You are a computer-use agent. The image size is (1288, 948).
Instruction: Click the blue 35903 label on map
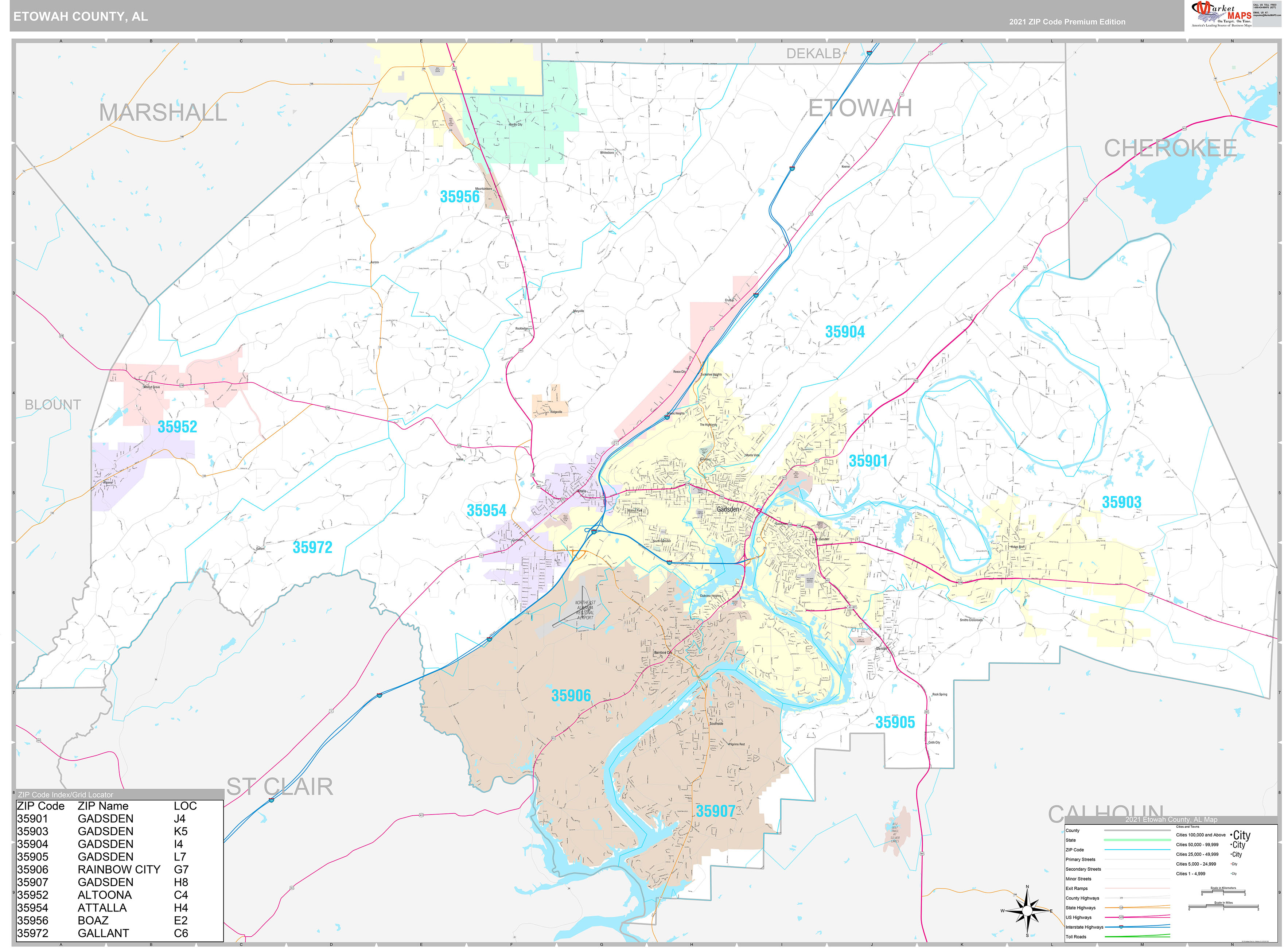[1122, 502]
